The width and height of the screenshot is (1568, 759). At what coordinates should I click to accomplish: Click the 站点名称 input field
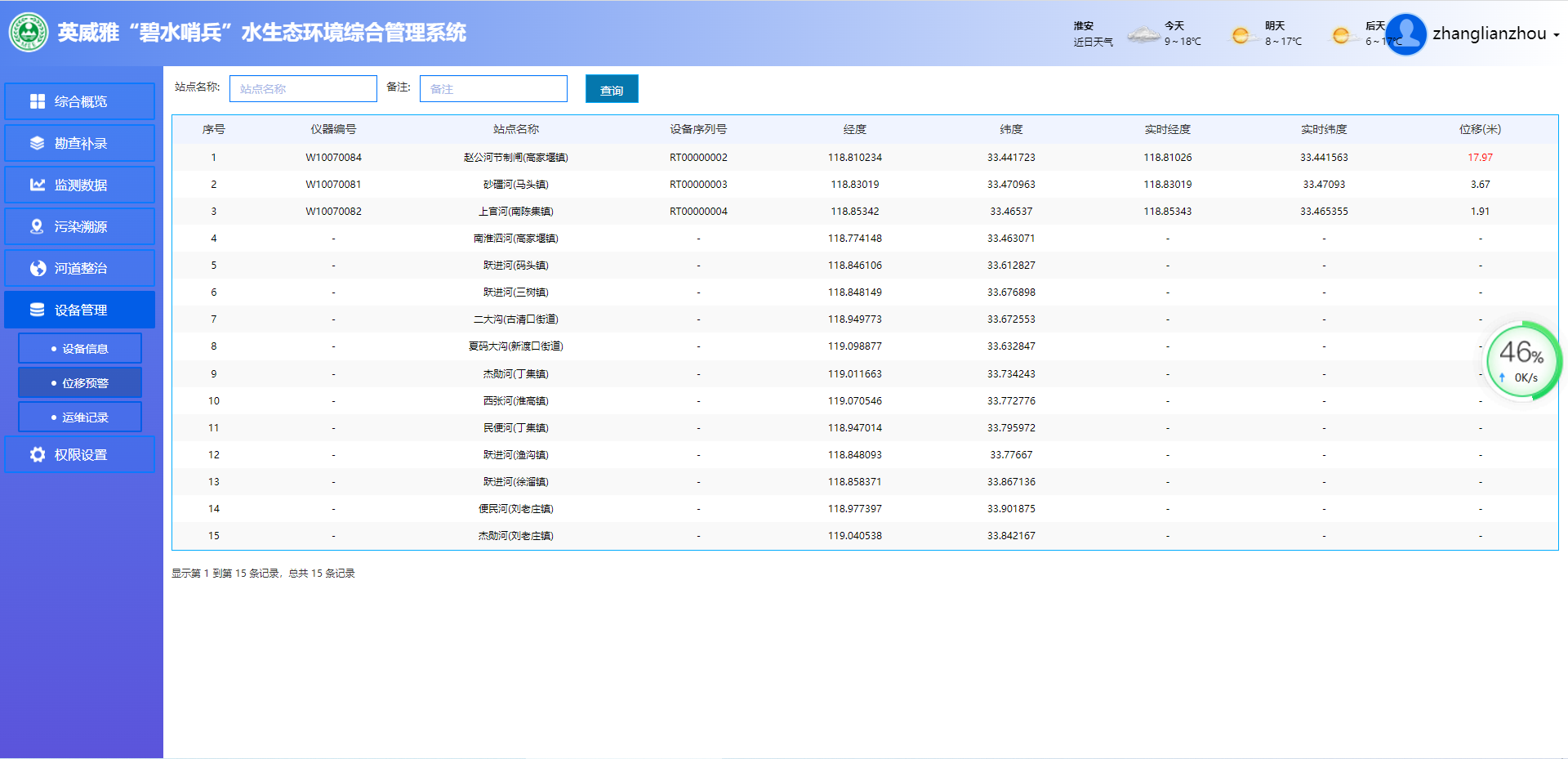[303, 89]
